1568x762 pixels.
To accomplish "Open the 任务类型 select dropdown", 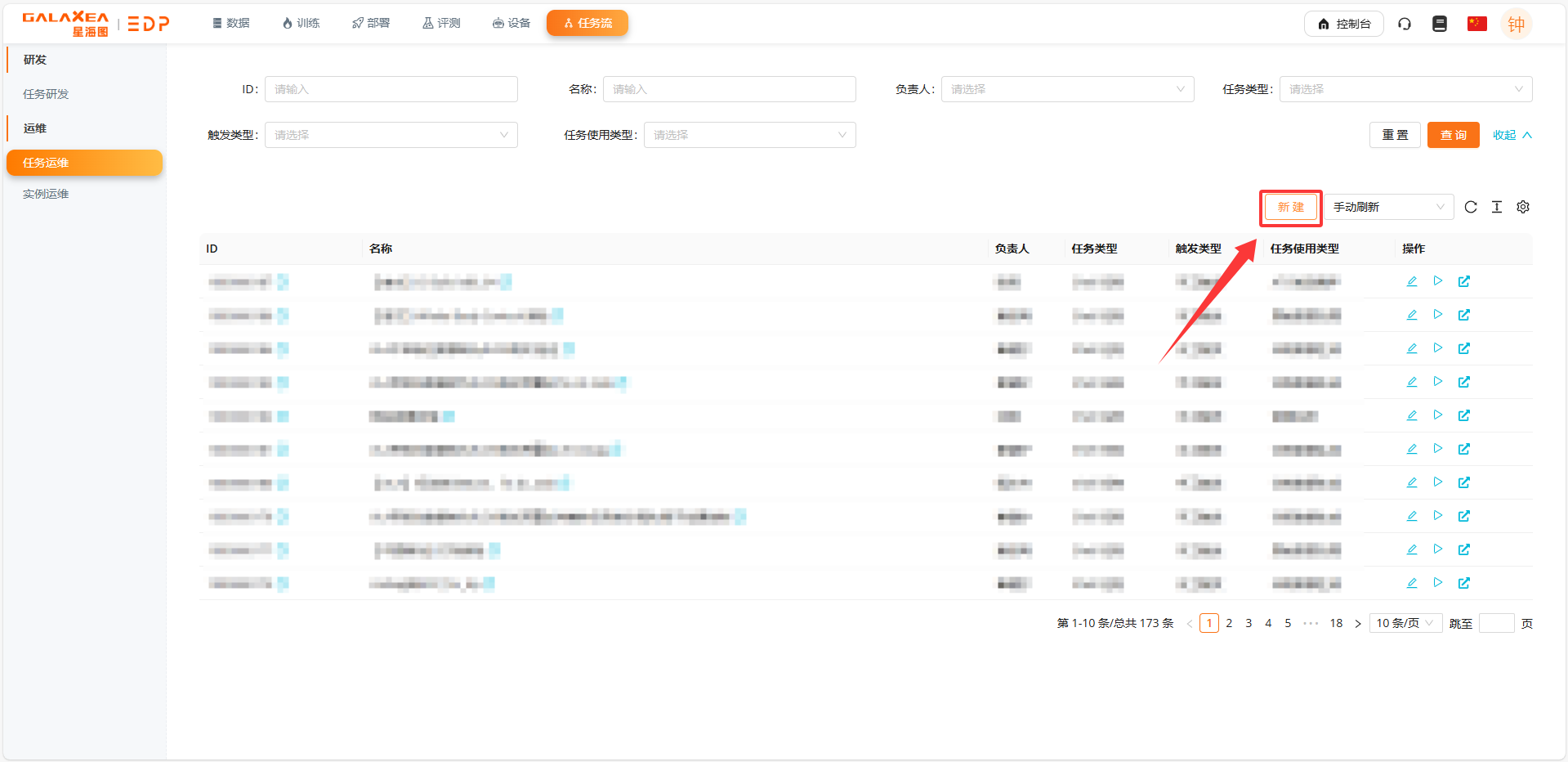I will tap(1405, 89).
